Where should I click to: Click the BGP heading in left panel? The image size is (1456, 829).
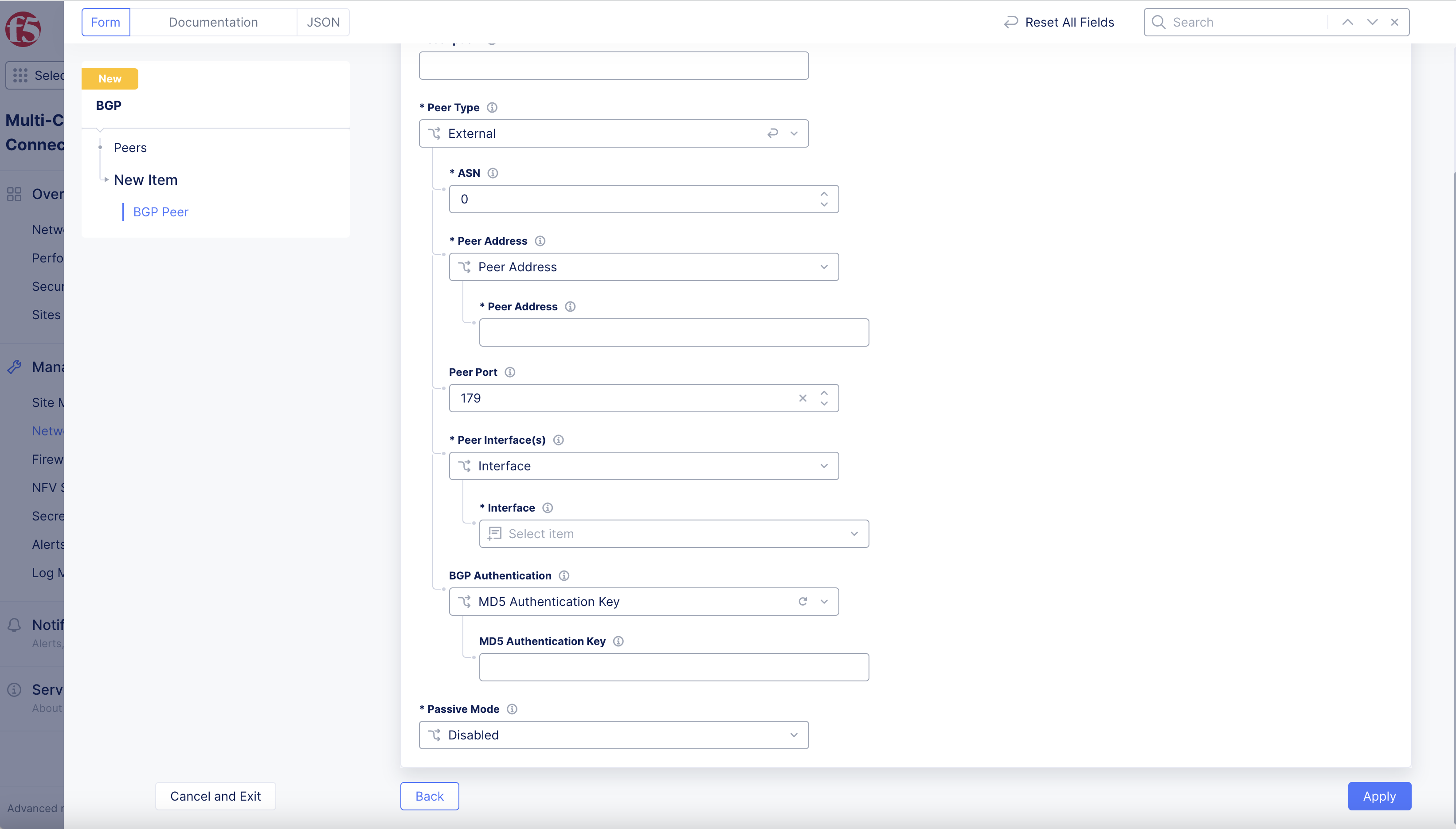pos(108,106)
